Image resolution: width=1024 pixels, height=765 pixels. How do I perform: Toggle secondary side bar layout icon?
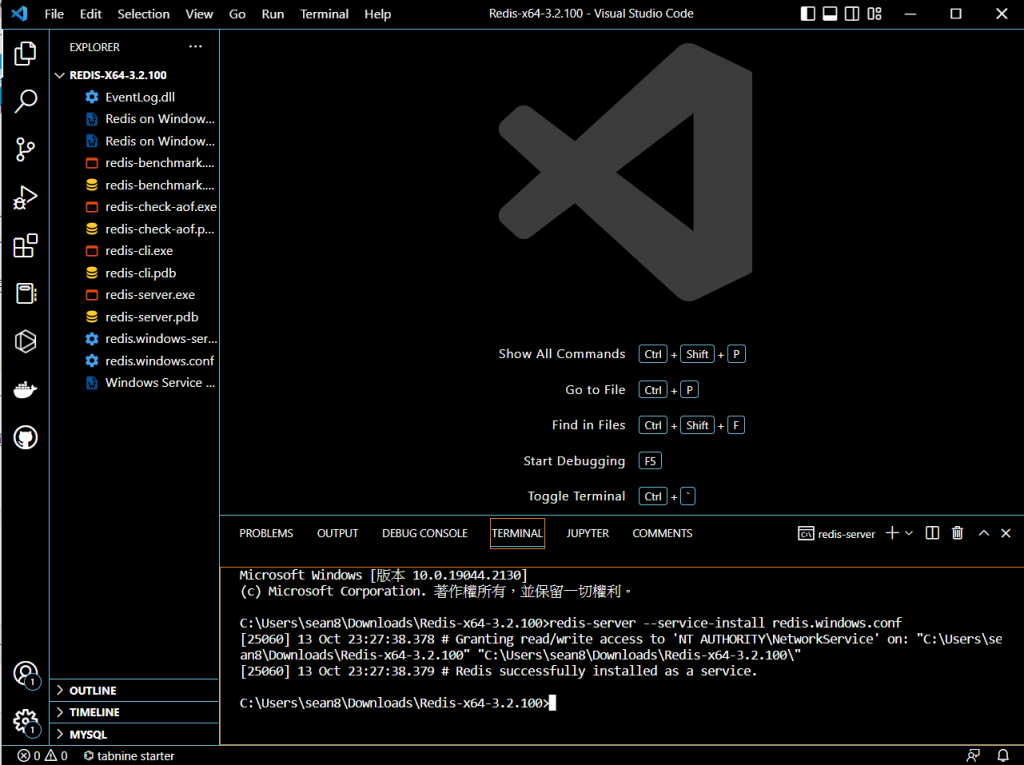(x=852, y=14)
